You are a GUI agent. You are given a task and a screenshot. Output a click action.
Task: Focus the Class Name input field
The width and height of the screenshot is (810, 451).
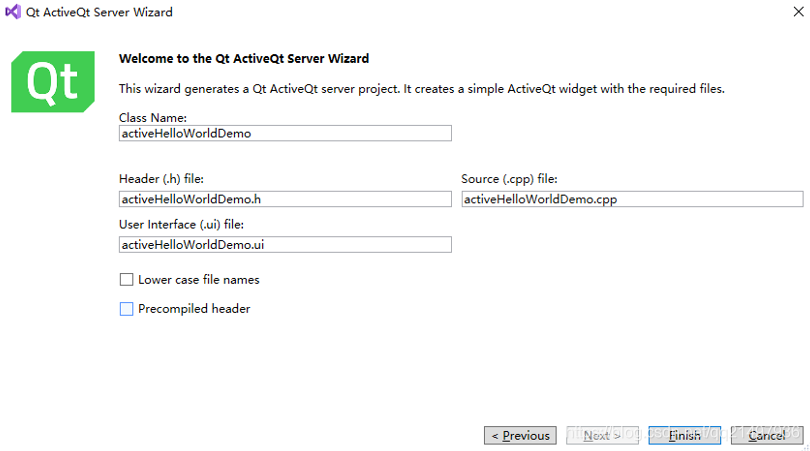pos(285,133)
